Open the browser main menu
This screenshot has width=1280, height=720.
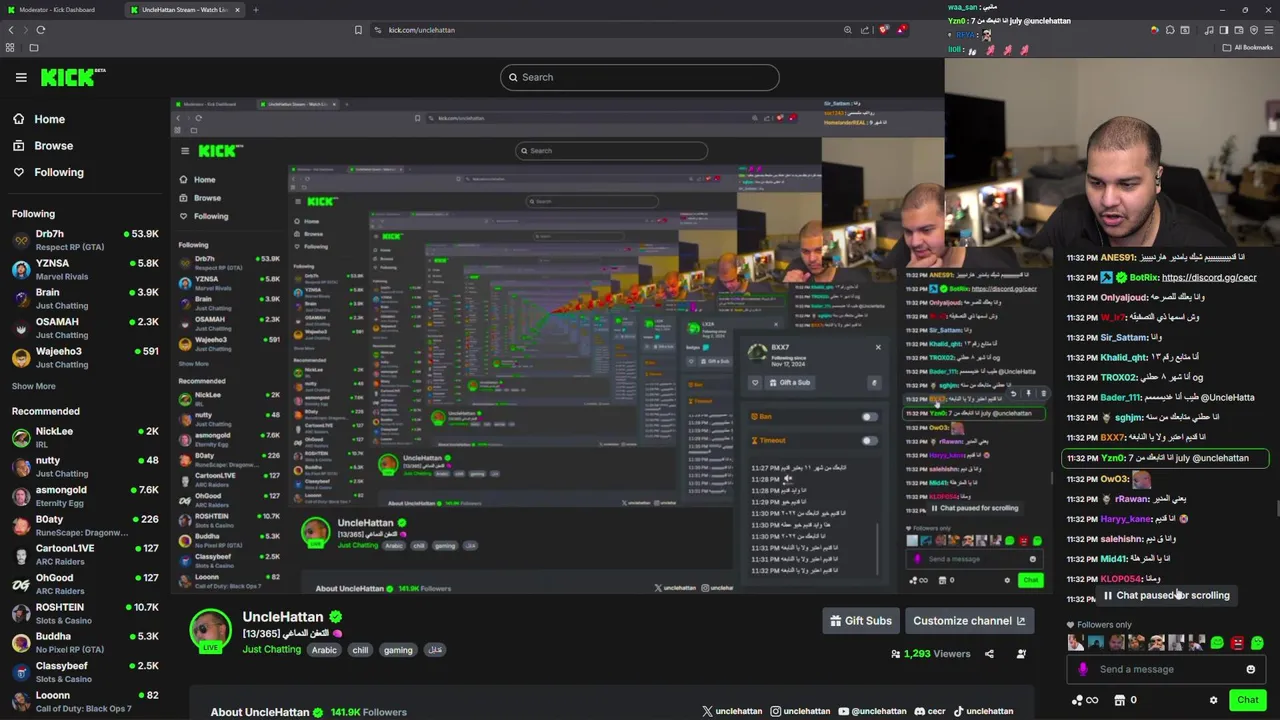(1268, 30)
